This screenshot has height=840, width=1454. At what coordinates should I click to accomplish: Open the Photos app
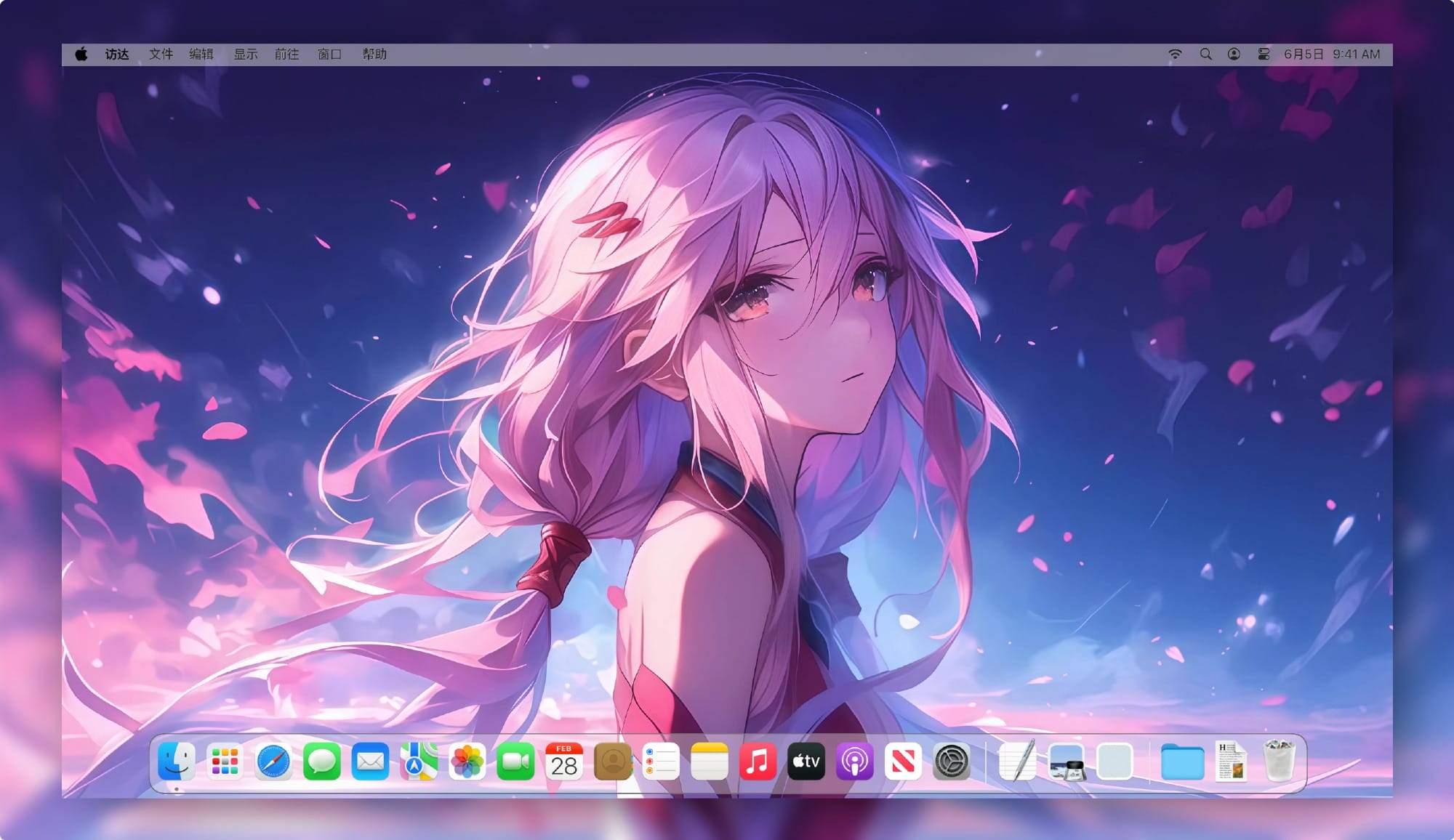467,762
